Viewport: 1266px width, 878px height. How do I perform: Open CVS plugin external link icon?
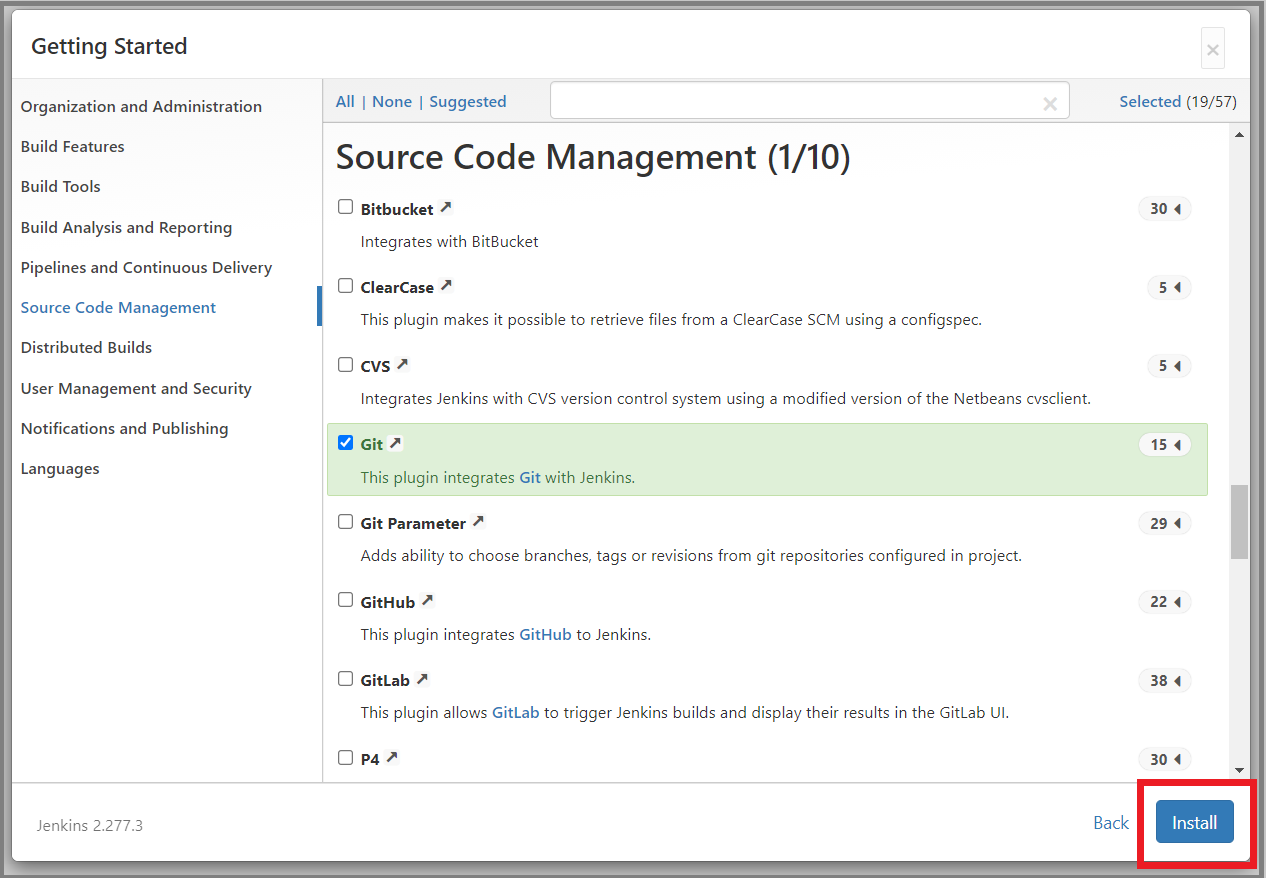pos(402,365)
